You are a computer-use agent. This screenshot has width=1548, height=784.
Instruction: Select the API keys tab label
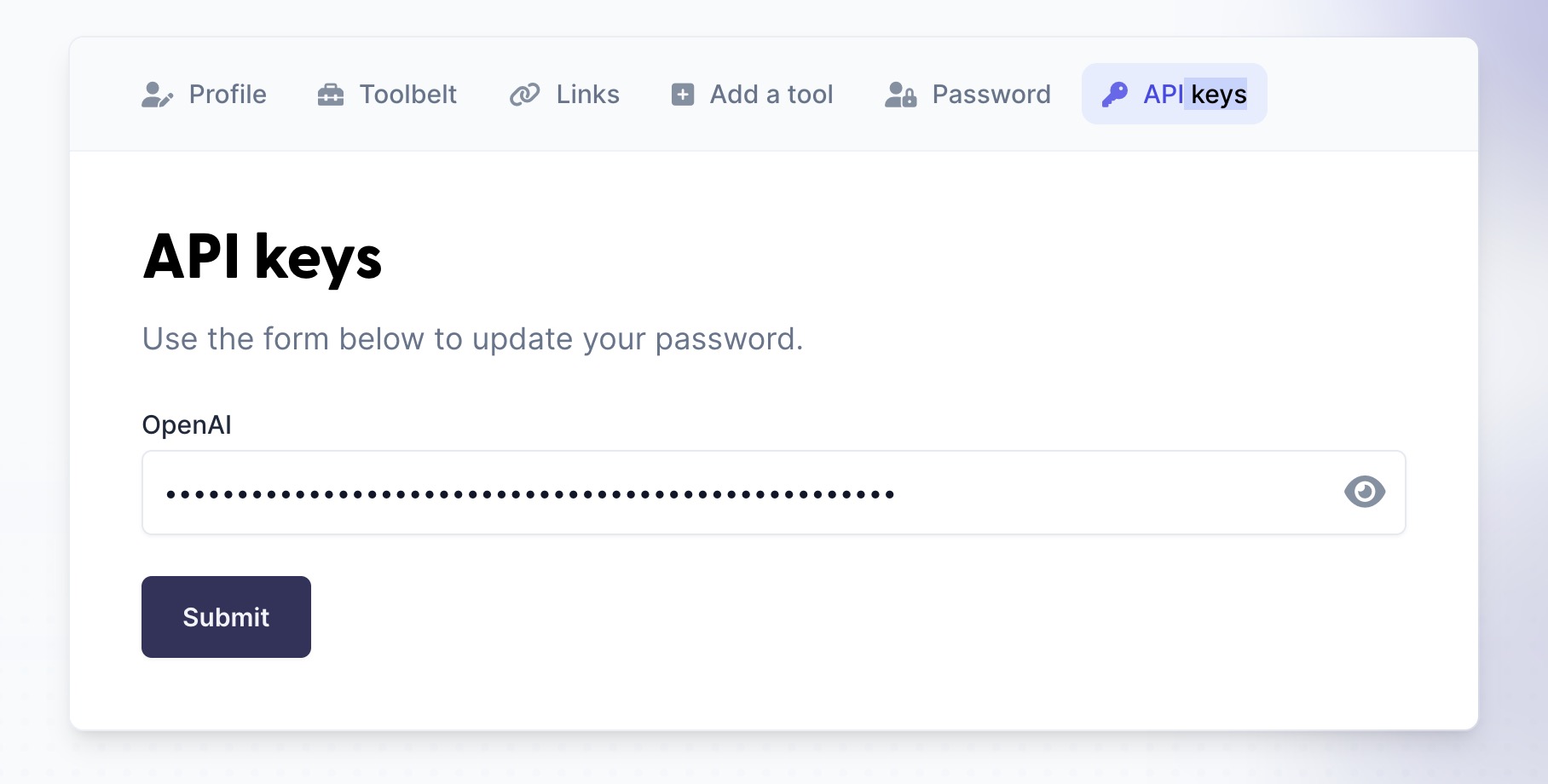point(1195,94)
